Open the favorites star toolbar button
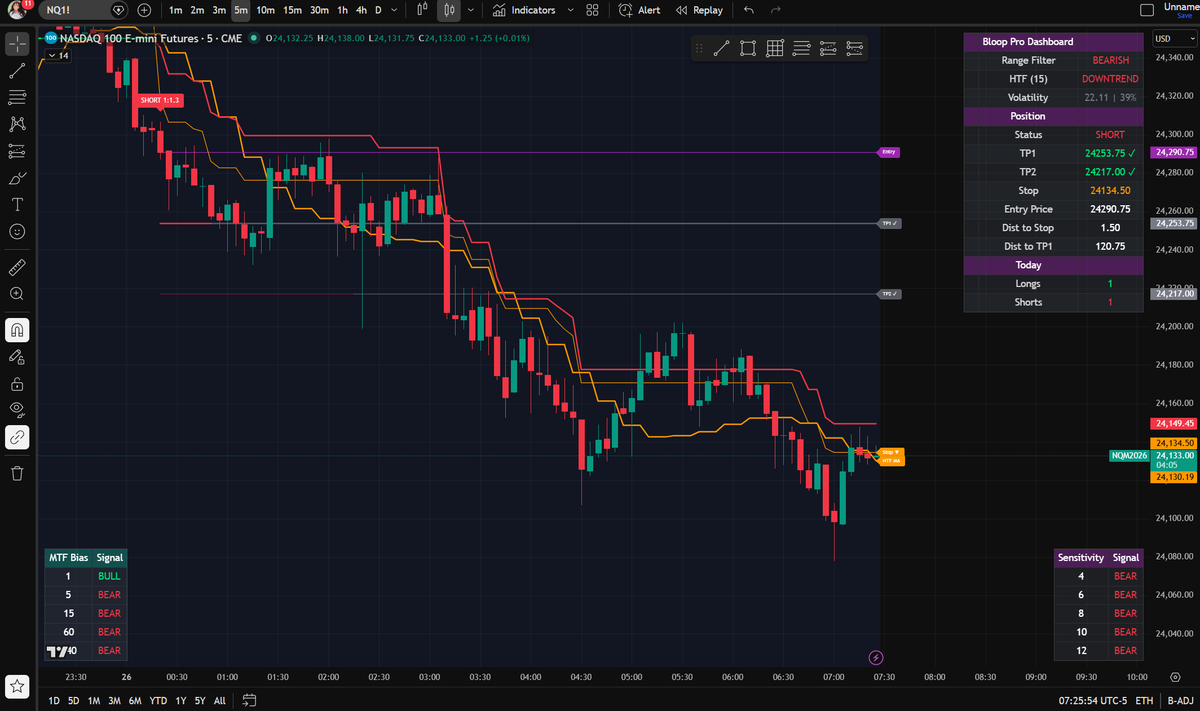This screenshot has width=1200, height=711. pyautogui.click(x=17, y=687)
